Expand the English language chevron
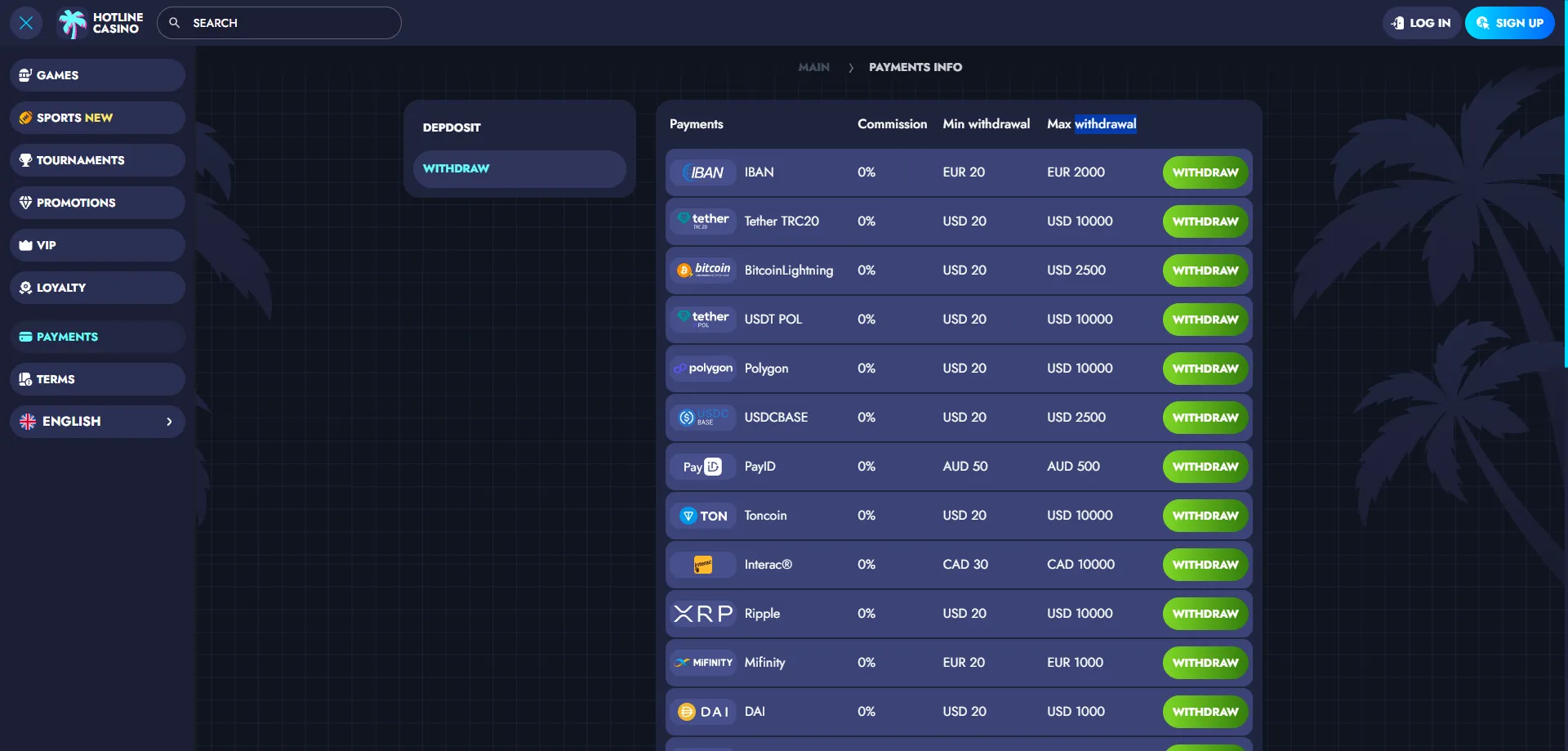1568x751 pixels. click(169, 422)
